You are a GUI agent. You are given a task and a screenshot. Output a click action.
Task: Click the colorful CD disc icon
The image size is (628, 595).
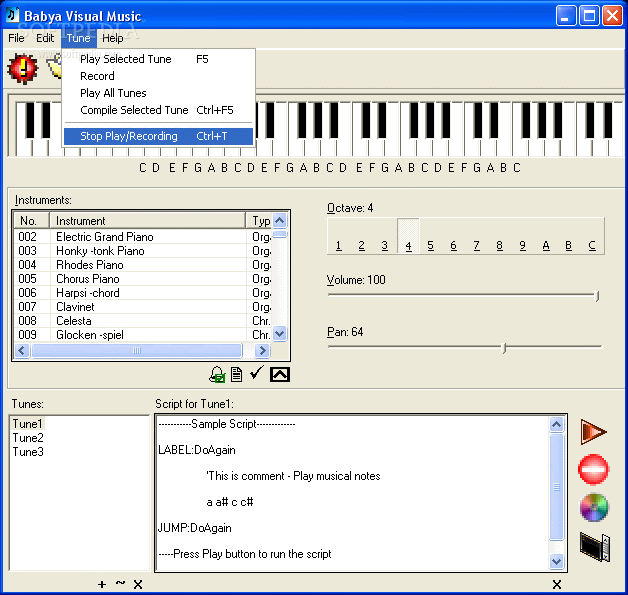click(594, 507)
